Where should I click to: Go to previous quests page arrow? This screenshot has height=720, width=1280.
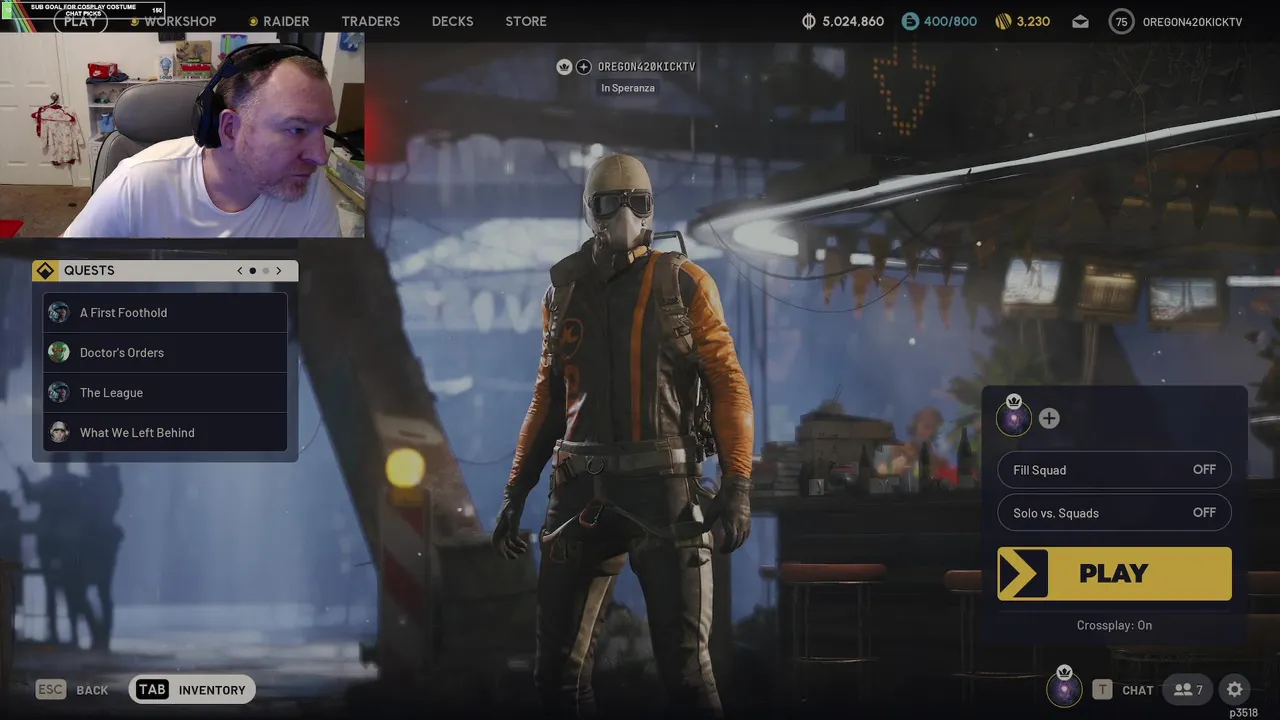click(x=240, y=271)
